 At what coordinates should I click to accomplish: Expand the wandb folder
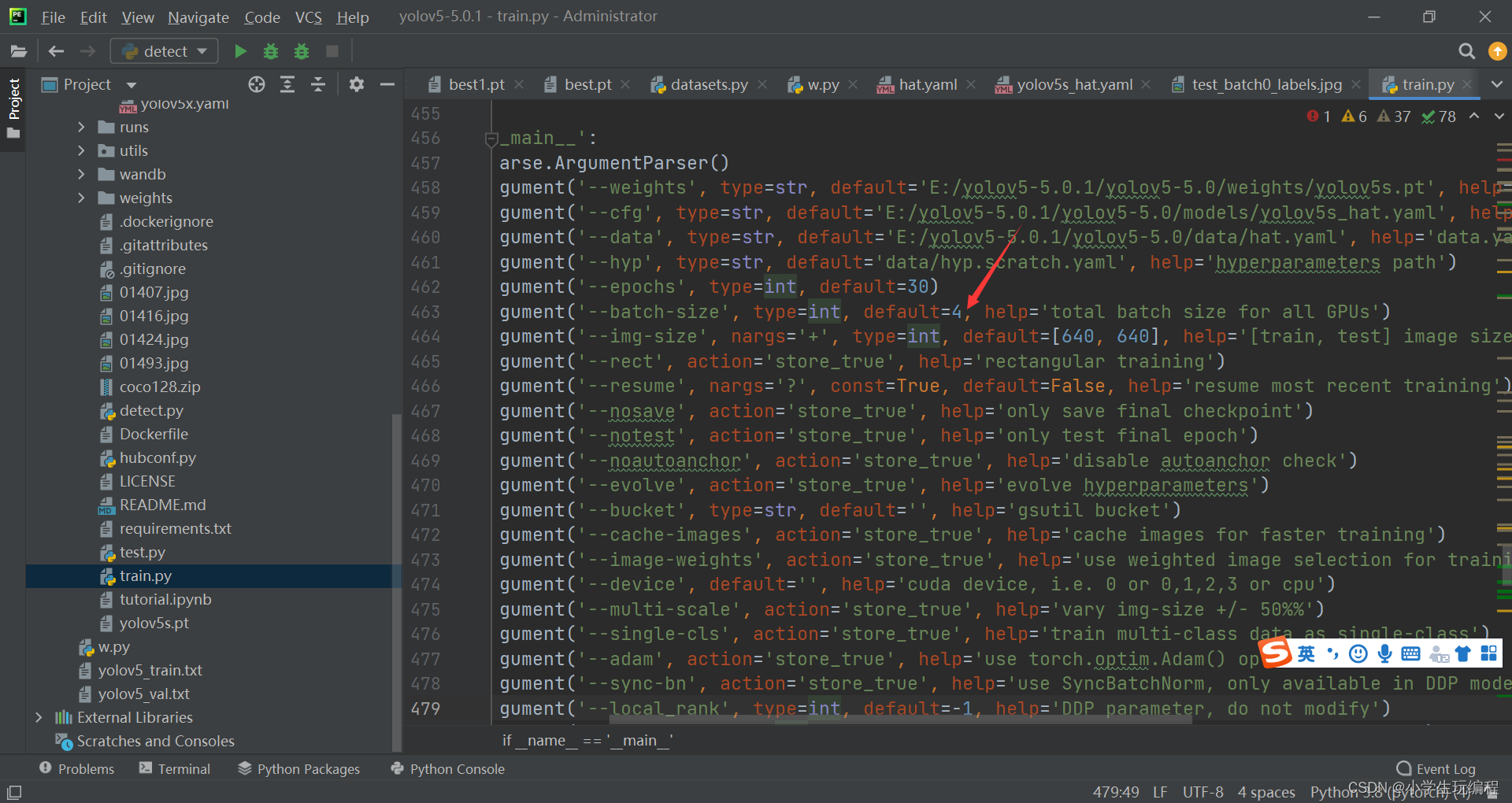(81, 174)
